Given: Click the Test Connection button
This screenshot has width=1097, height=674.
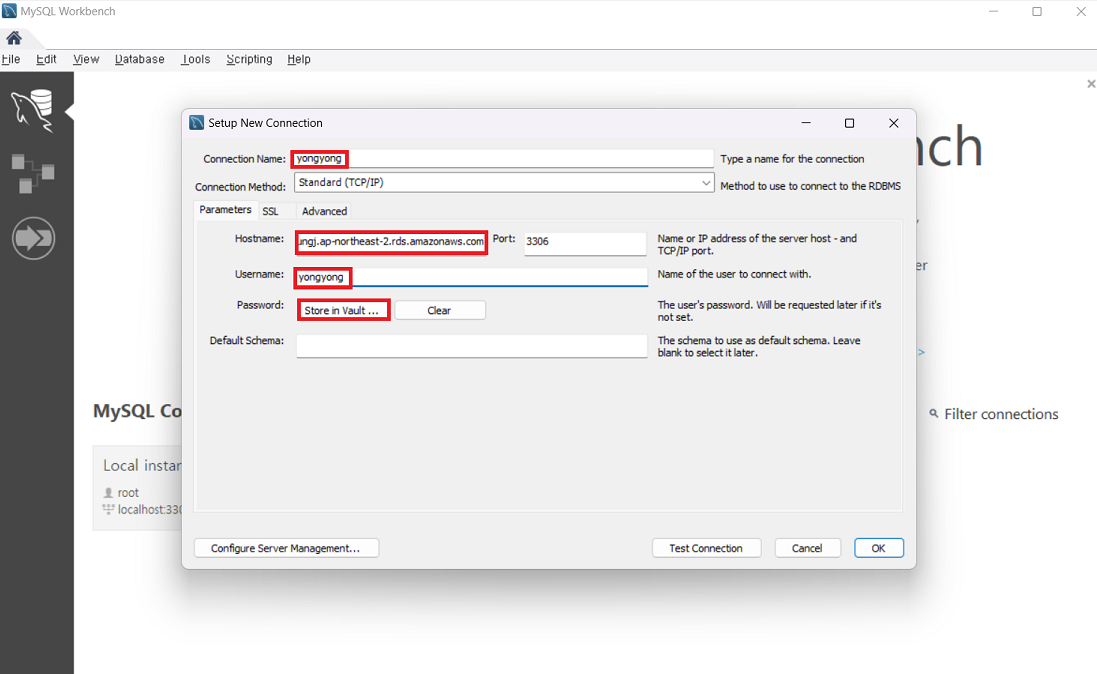Looking at the screenshot, I should pos(706,548).
